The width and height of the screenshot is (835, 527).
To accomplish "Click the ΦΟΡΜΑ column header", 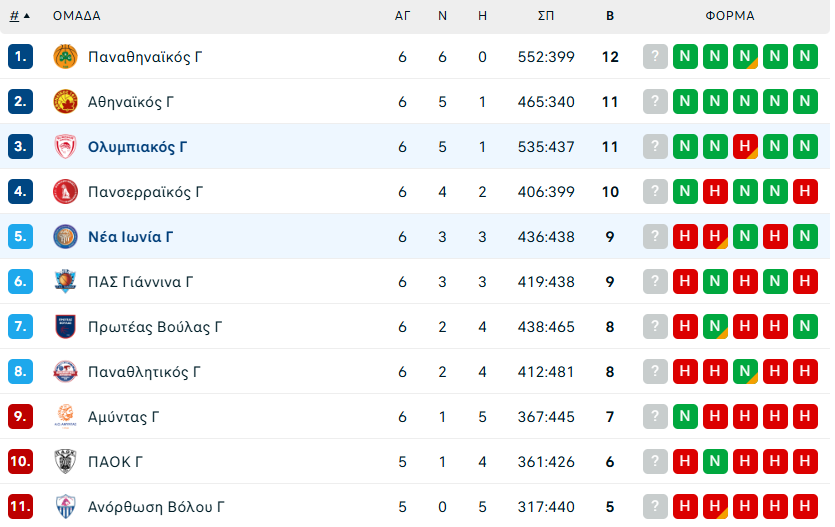I will pyautogui.click(x=729, y=16).
